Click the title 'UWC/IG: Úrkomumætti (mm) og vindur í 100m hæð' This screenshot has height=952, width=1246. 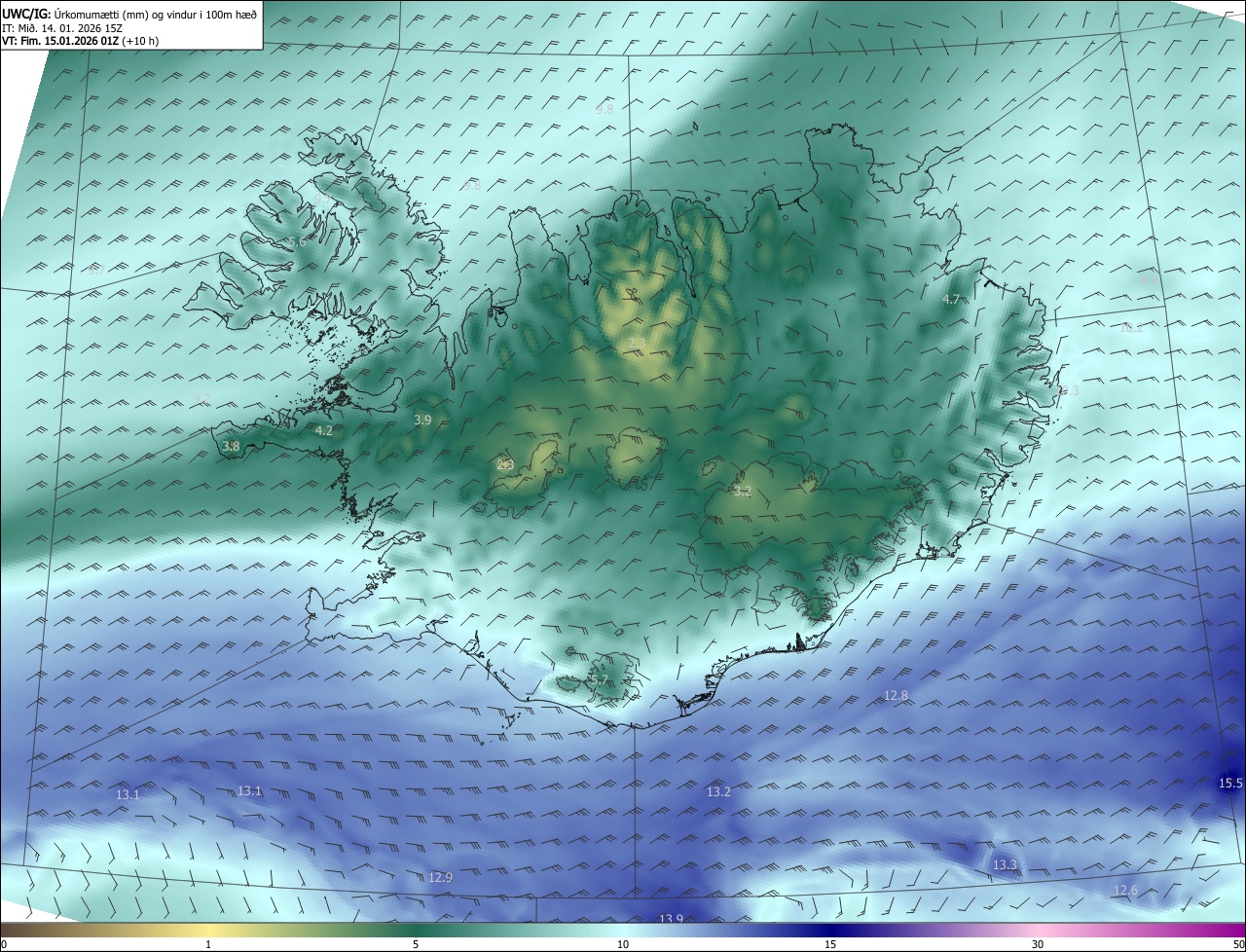tap(129, 15)
